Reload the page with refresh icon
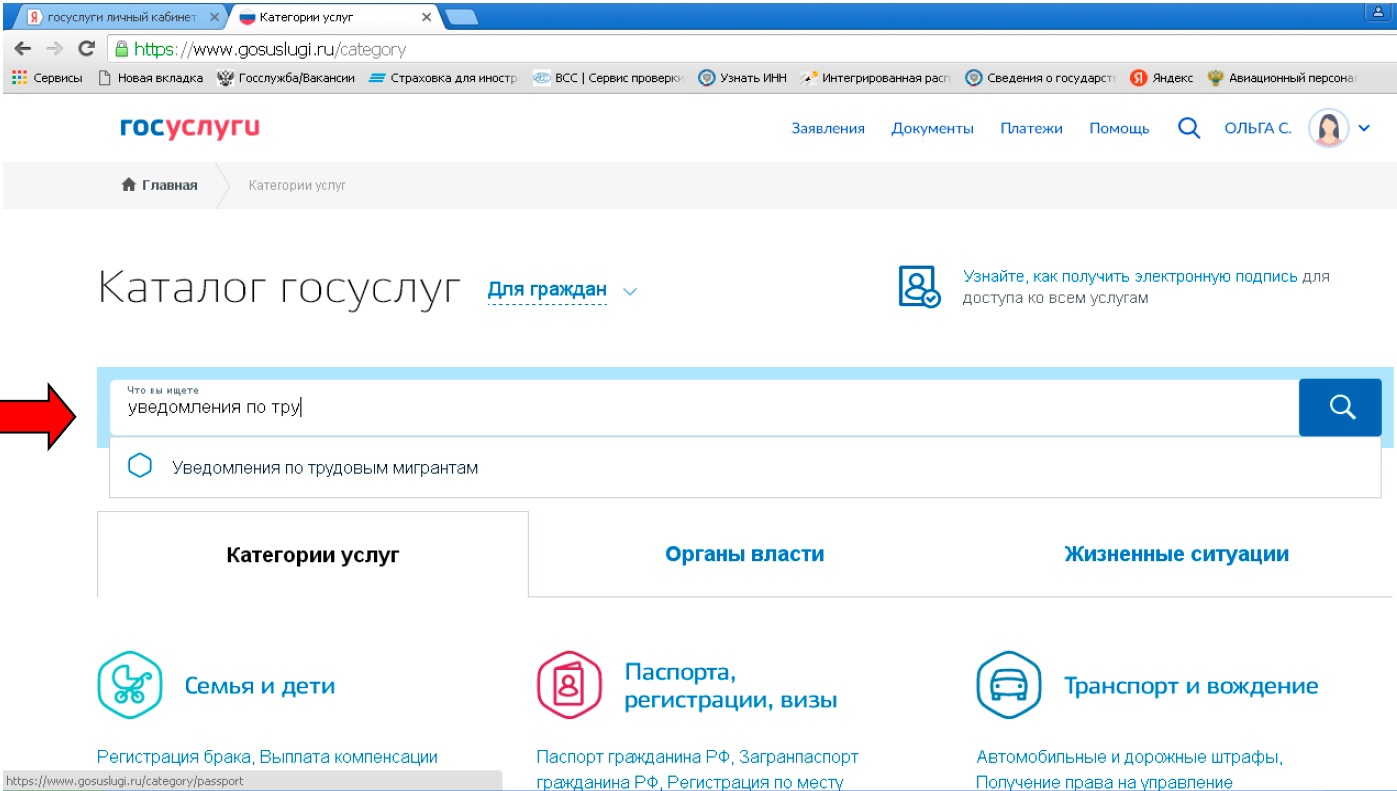The width and height of the screenshot is (1397, 791). tap(86, 48)
